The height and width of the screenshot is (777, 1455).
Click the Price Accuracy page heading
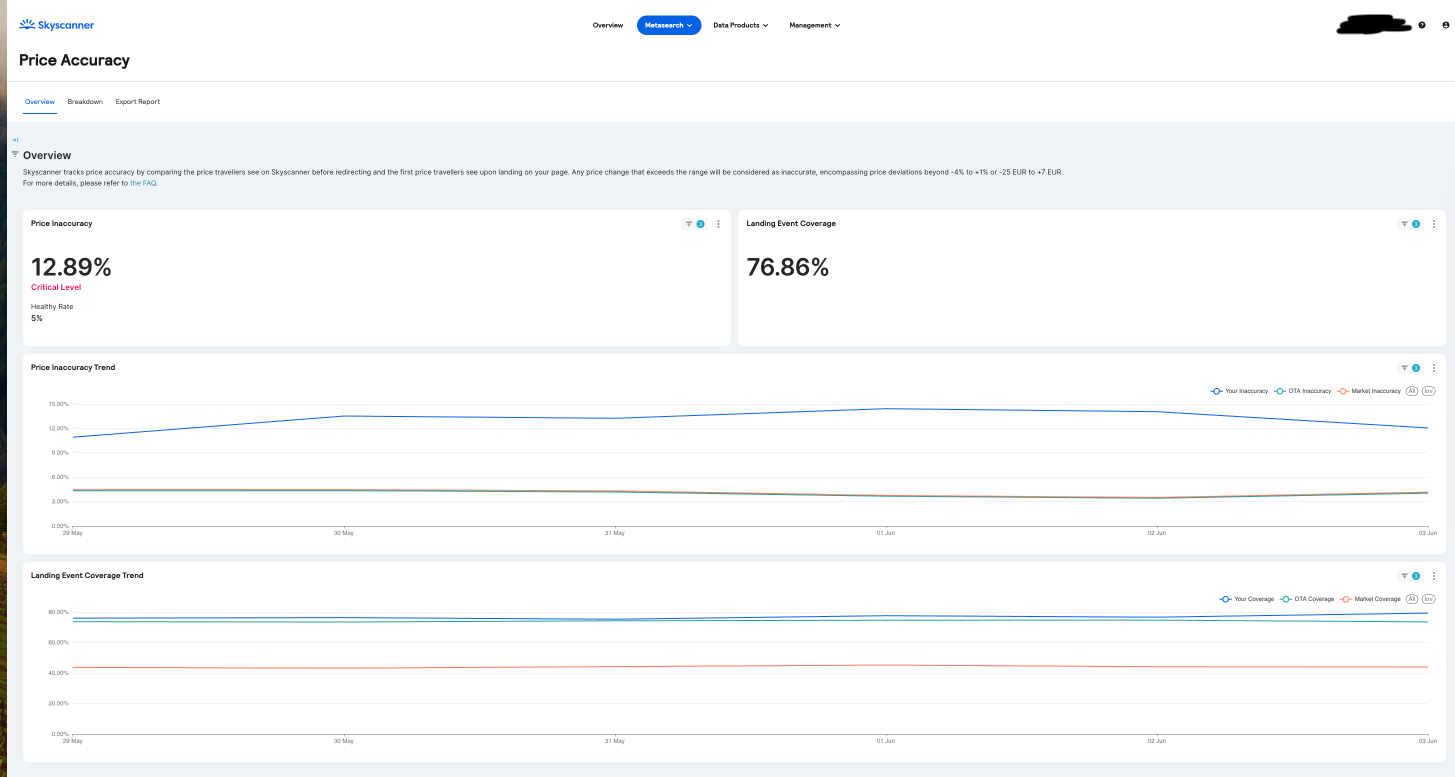pyautogui.click(x=74, y=60)
